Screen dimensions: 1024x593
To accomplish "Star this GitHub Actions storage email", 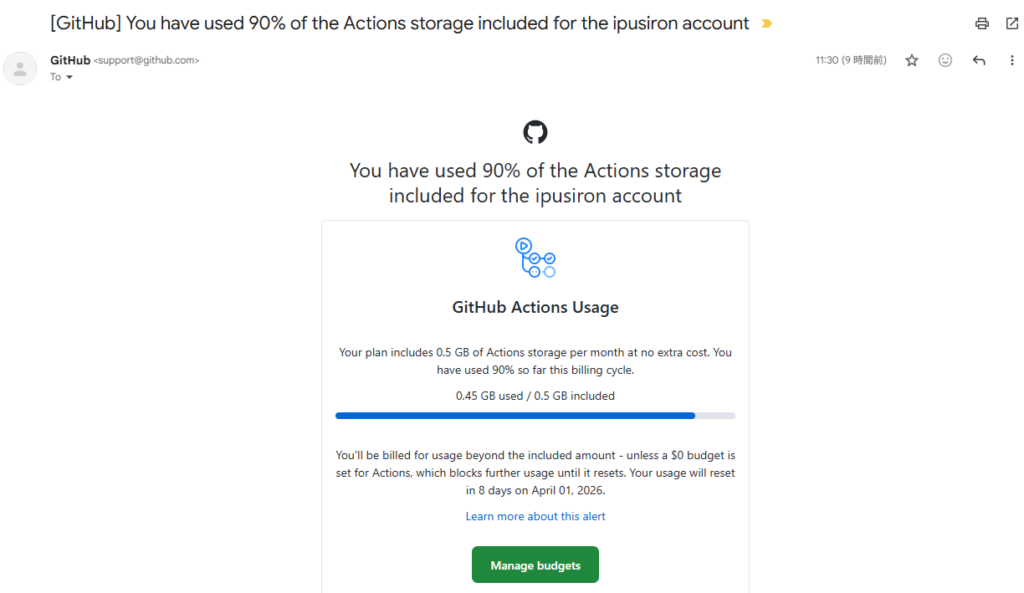I will click(912, 61).
